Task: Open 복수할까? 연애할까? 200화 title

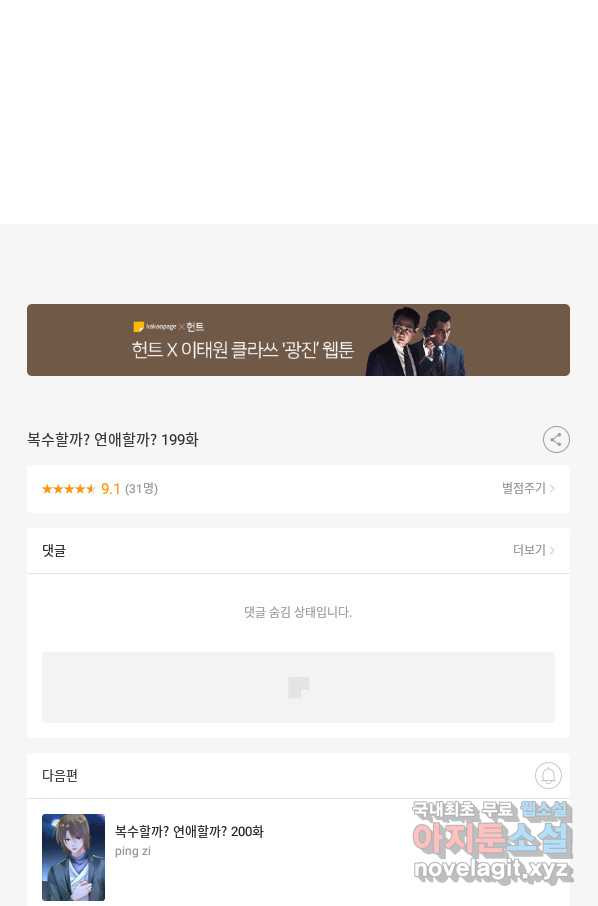Action: tap(189, 831)
